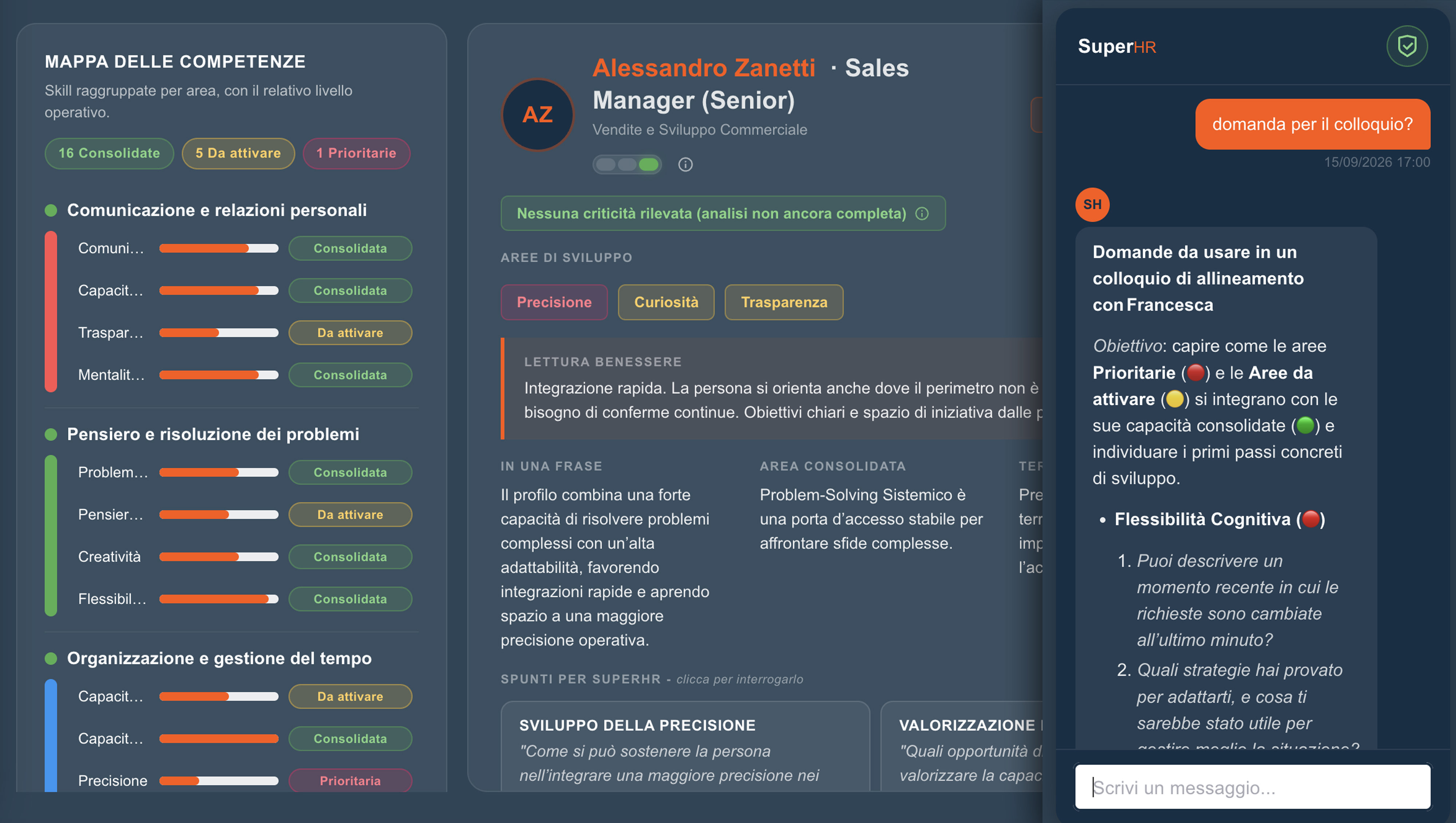Open the Sviluppo della precisione prompt card

(685, 747)
